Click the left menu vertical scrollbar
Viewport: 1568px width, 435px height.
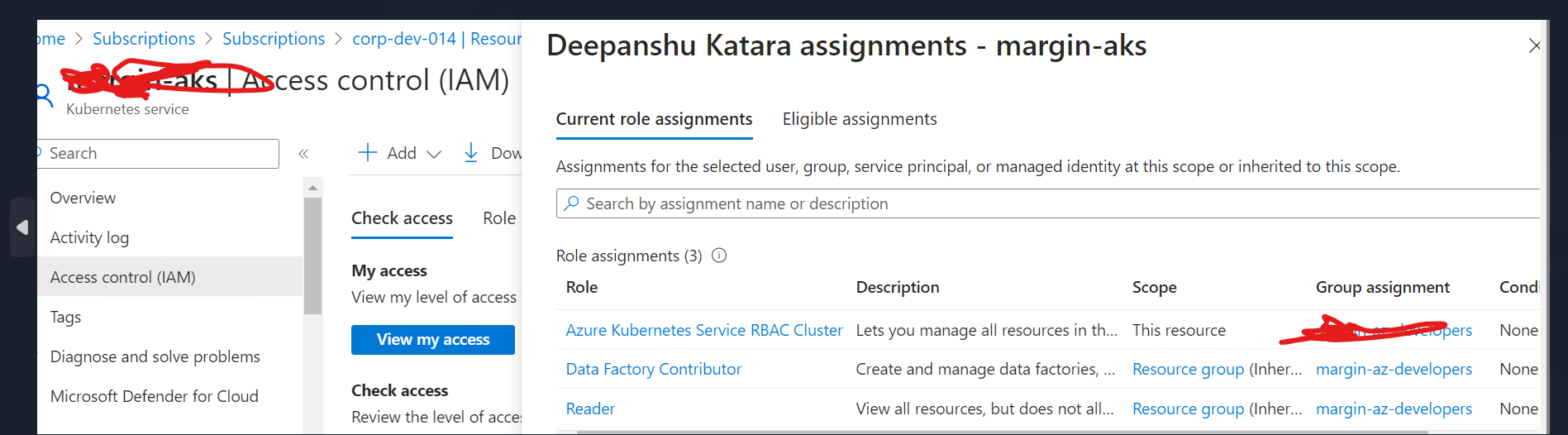[312, 256]
